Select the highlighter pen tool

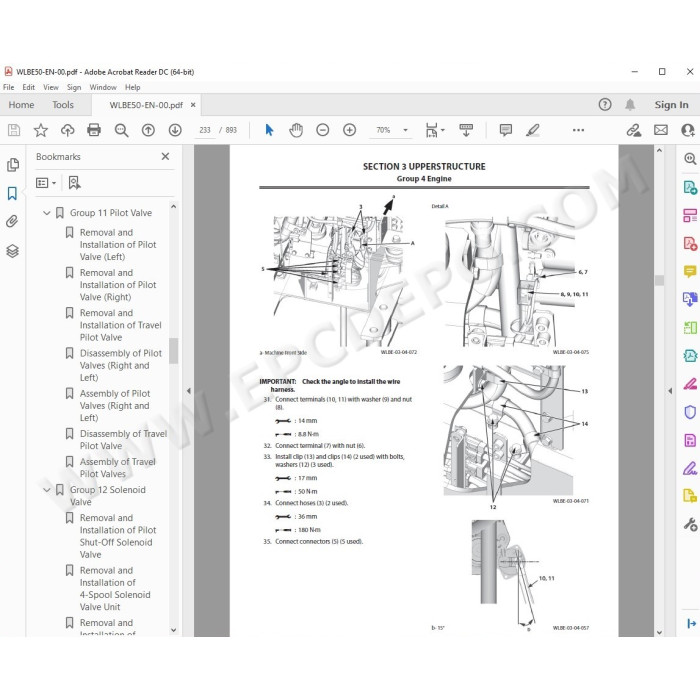click(533, 130)
